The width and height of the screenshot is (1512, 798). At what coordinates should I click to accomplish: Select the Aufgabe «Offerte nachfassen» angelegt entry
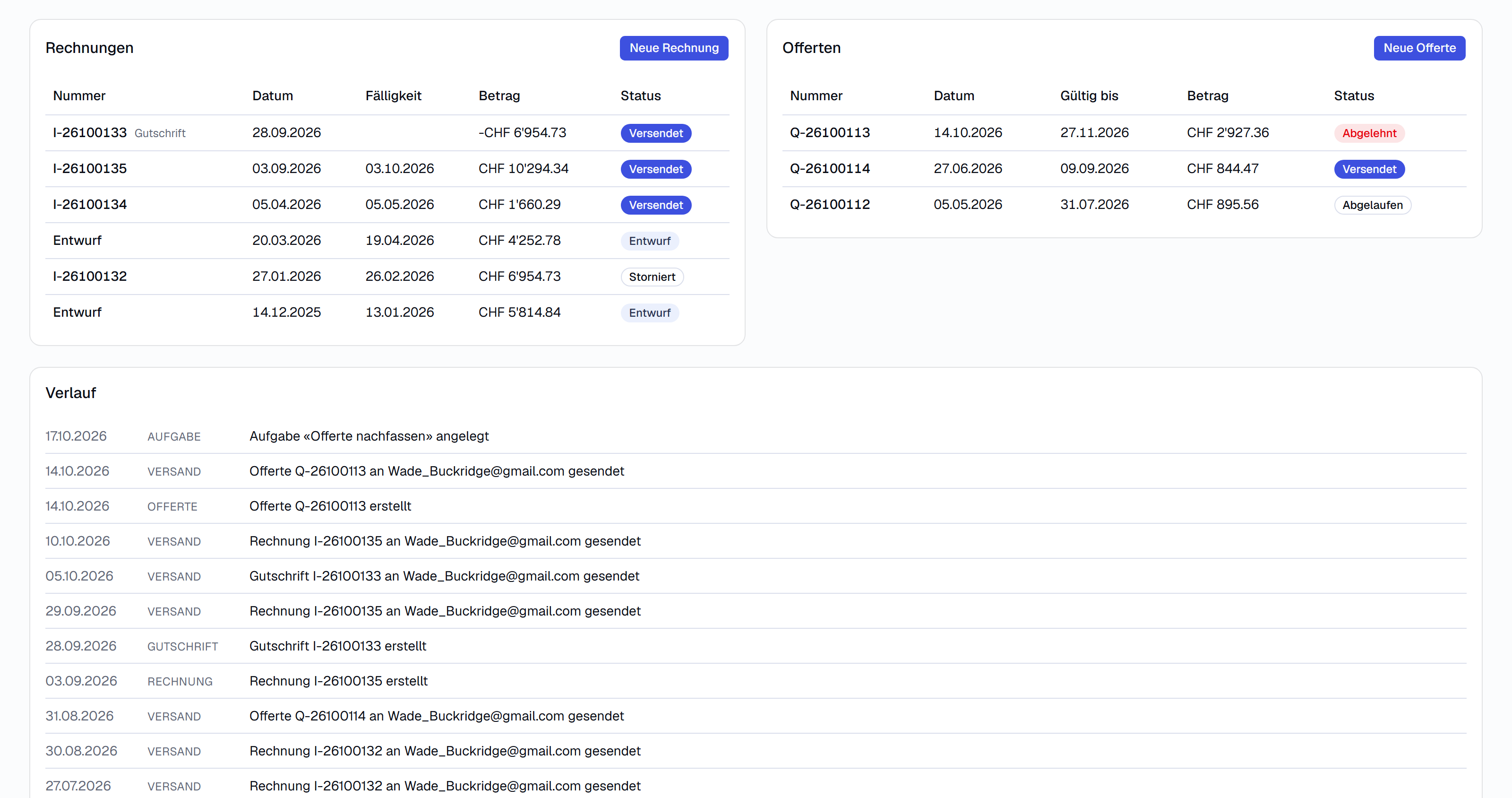tap(756, 436)
